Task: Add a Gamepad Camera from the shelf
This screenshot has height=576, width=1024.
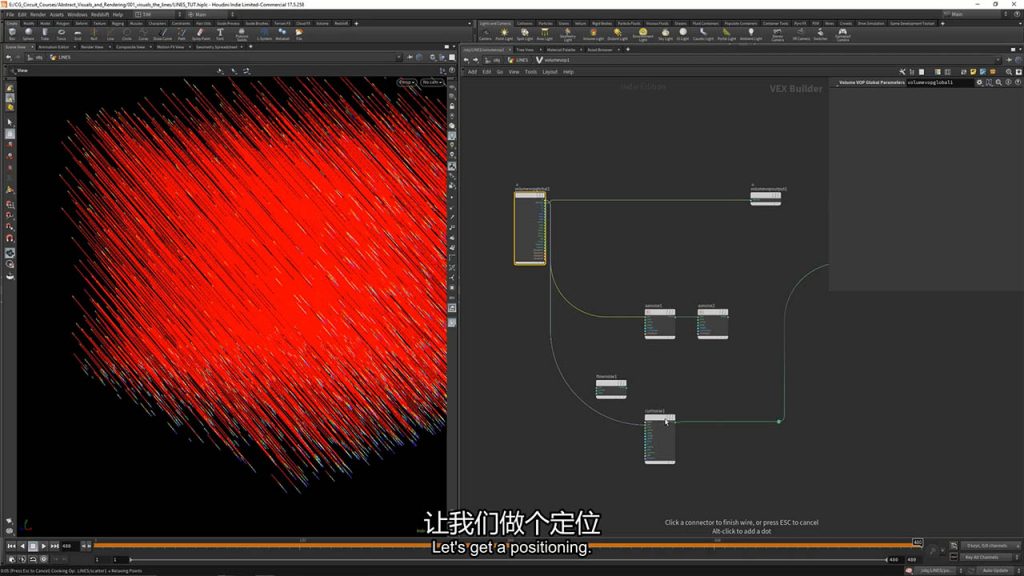Action: [843, 35]
